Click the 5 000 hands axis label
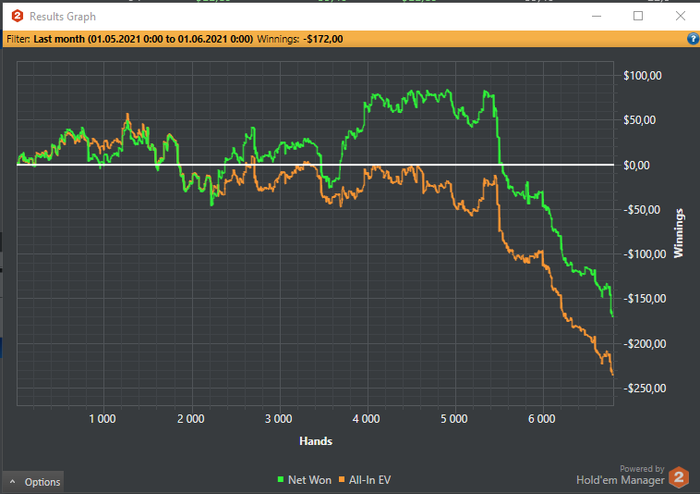This screenshot has width=700, height=494. click(454, 419)
